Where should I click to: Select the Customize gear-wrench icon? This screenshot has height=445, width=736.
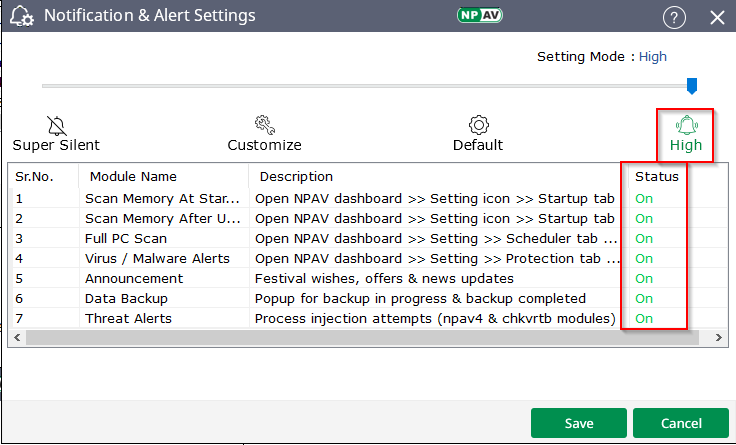tap(264, 125)
